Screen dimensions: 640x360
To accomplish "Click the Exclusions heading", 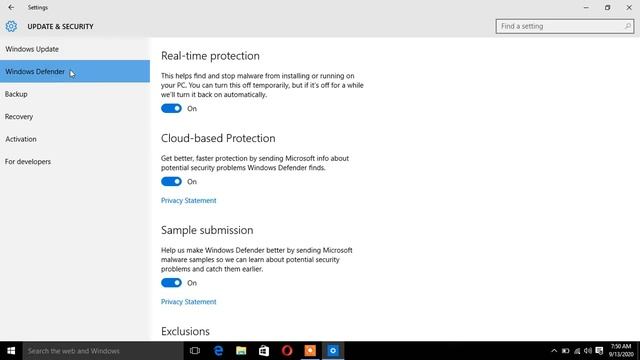I will point(185,331).
